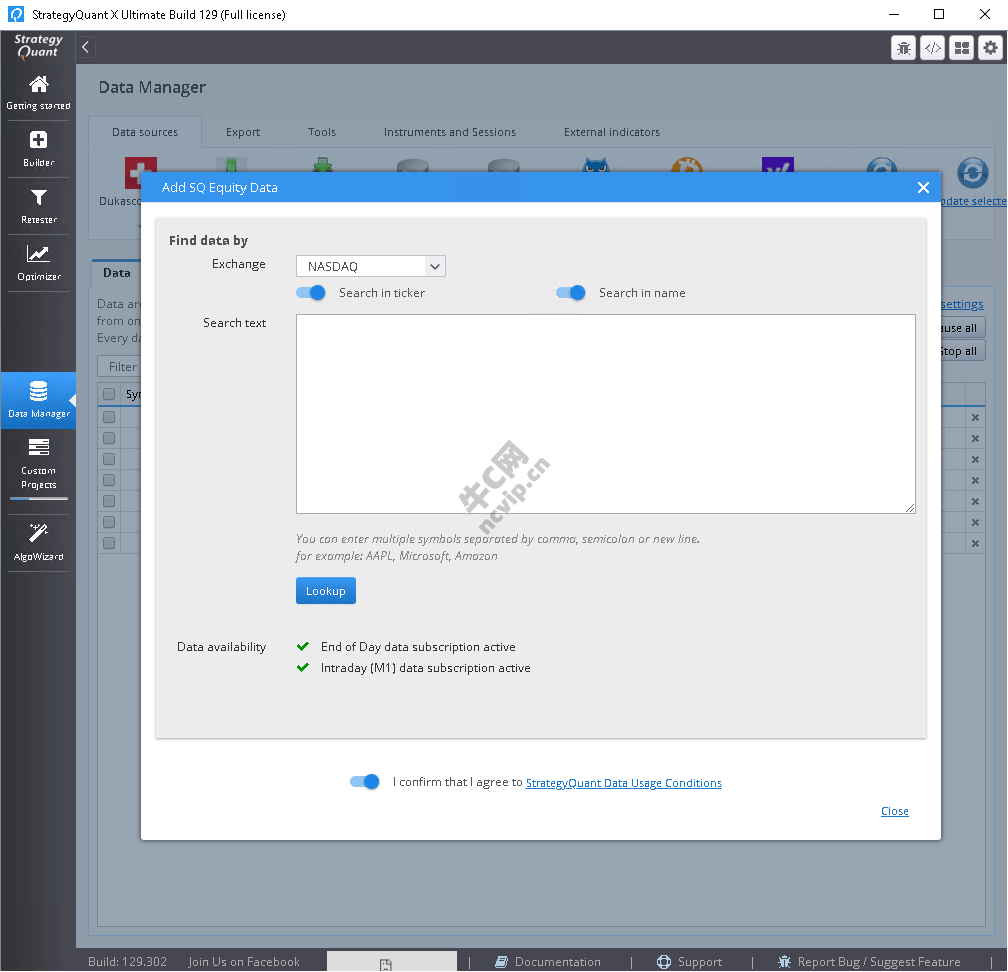Click the Build: 129.302 status text
Viewport: 1008px width, 972px height.
click(127, 962)
